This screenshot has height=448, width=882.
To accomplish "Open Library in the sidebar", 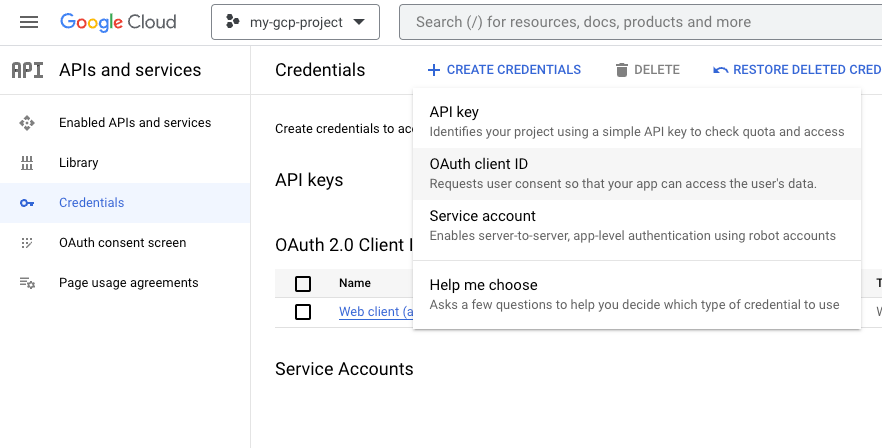I will click(79, 163).
